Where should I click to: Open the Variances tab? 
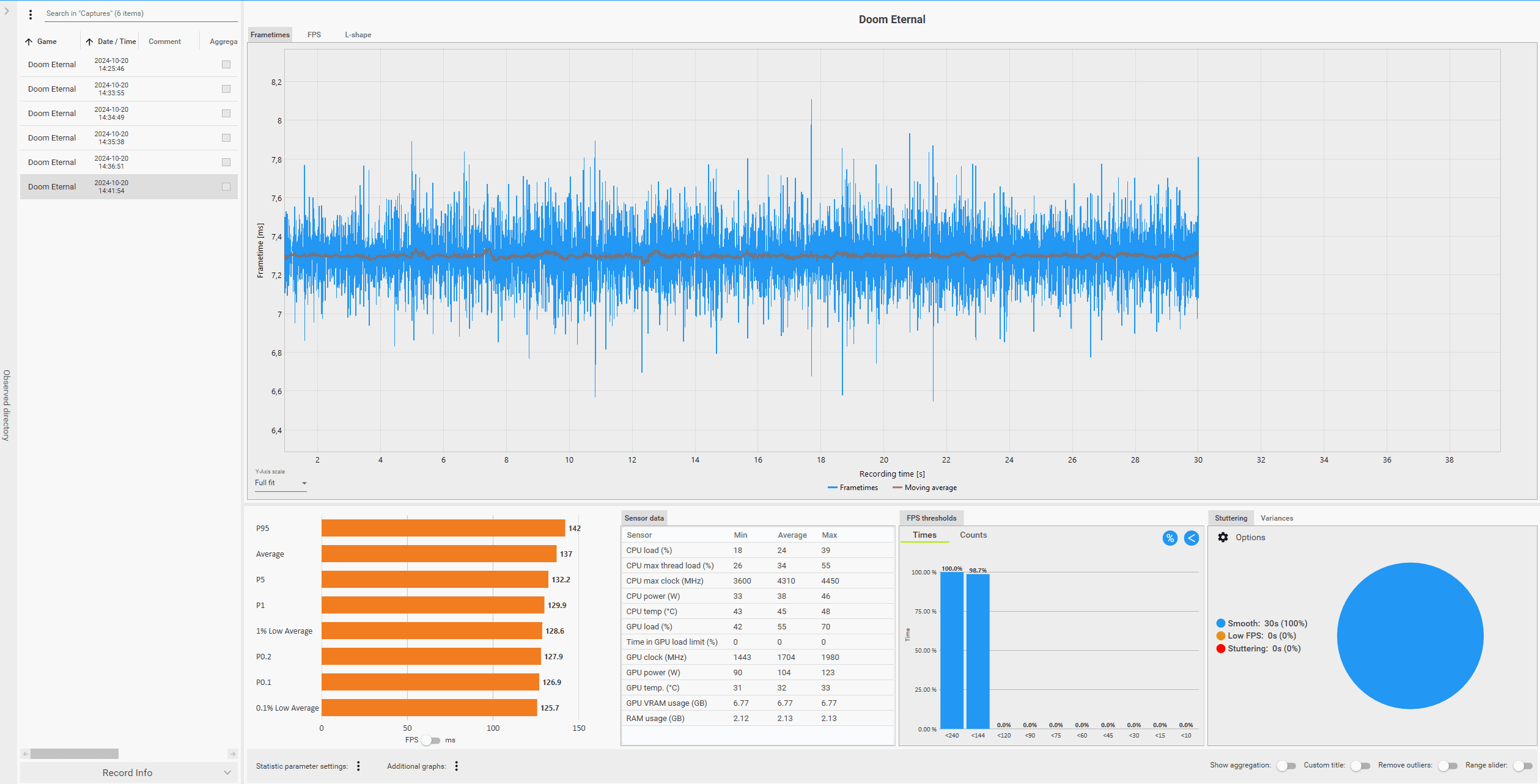[x=1277, y=518]
